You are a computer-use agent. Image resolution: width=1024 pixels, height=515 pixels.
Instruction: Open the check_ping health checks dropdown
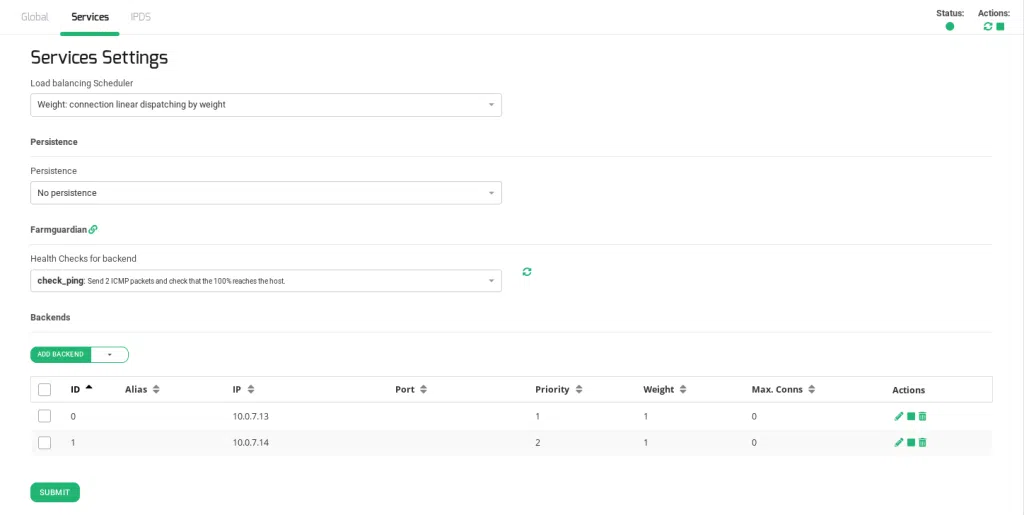266,281
